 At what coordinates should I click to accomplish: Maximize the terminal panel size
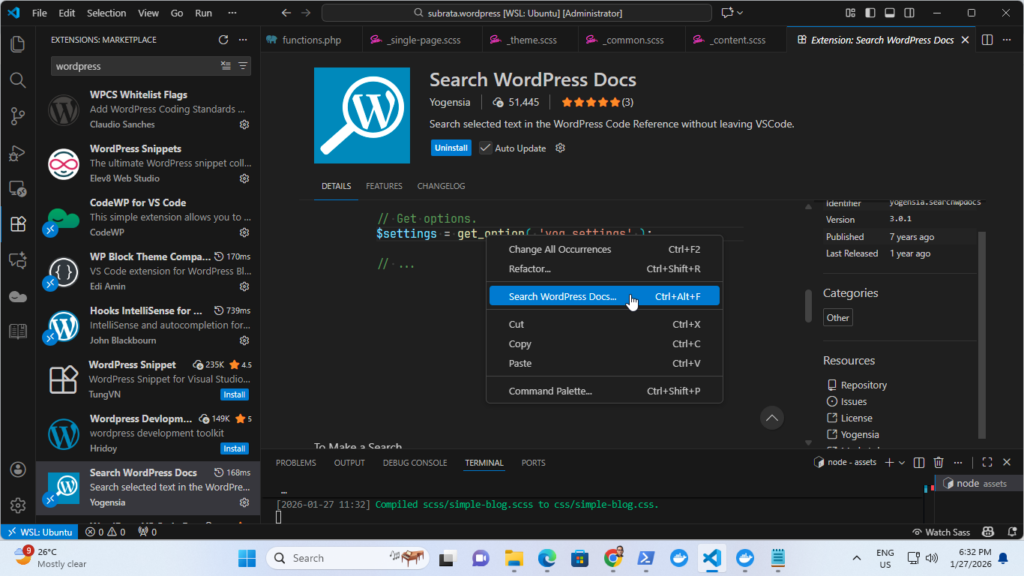pyautogui.click(x=986, y=462)
